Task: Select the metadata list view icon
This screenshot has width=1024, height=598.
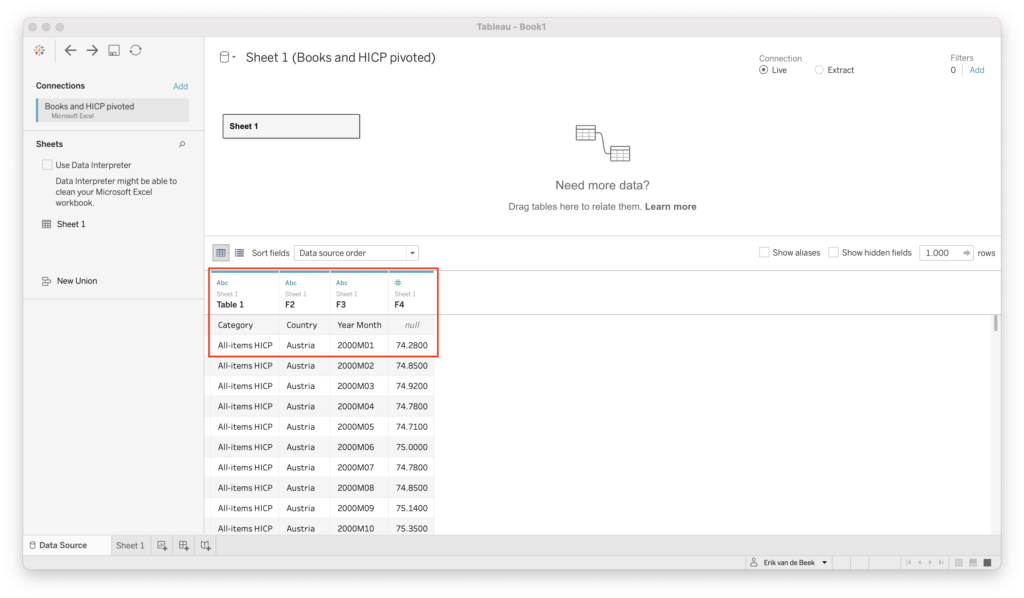Action: (x=238, y=252)
